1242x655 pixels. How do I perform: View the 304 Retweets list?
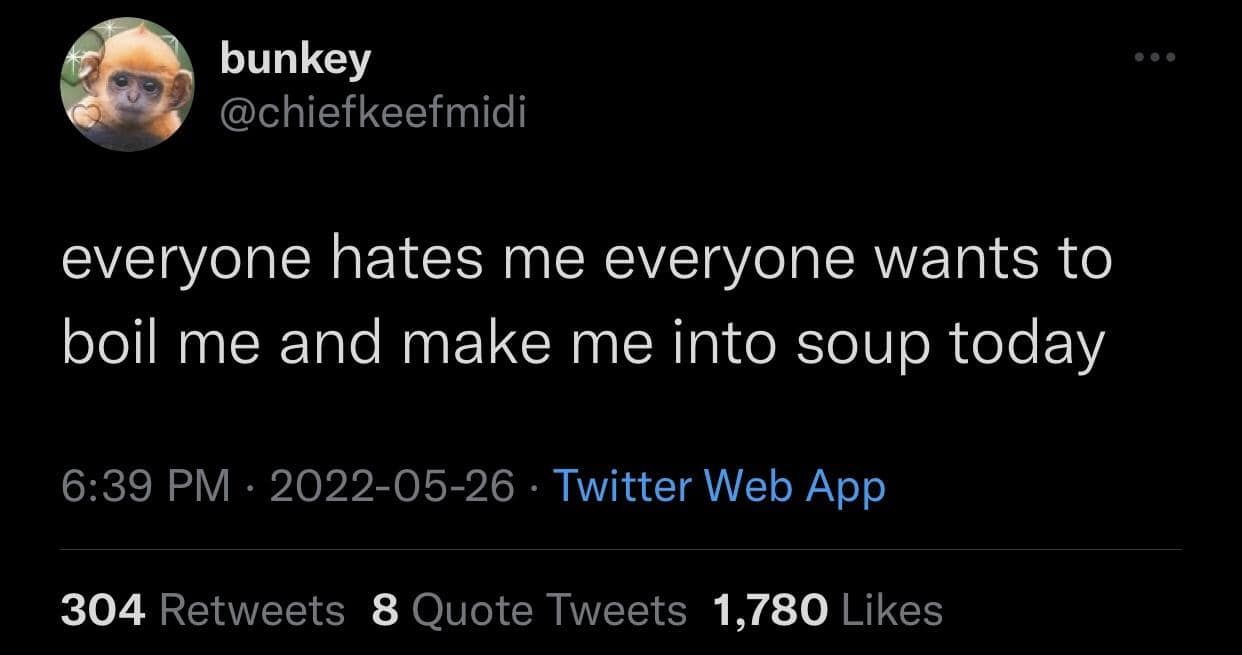tap(202, 609)
